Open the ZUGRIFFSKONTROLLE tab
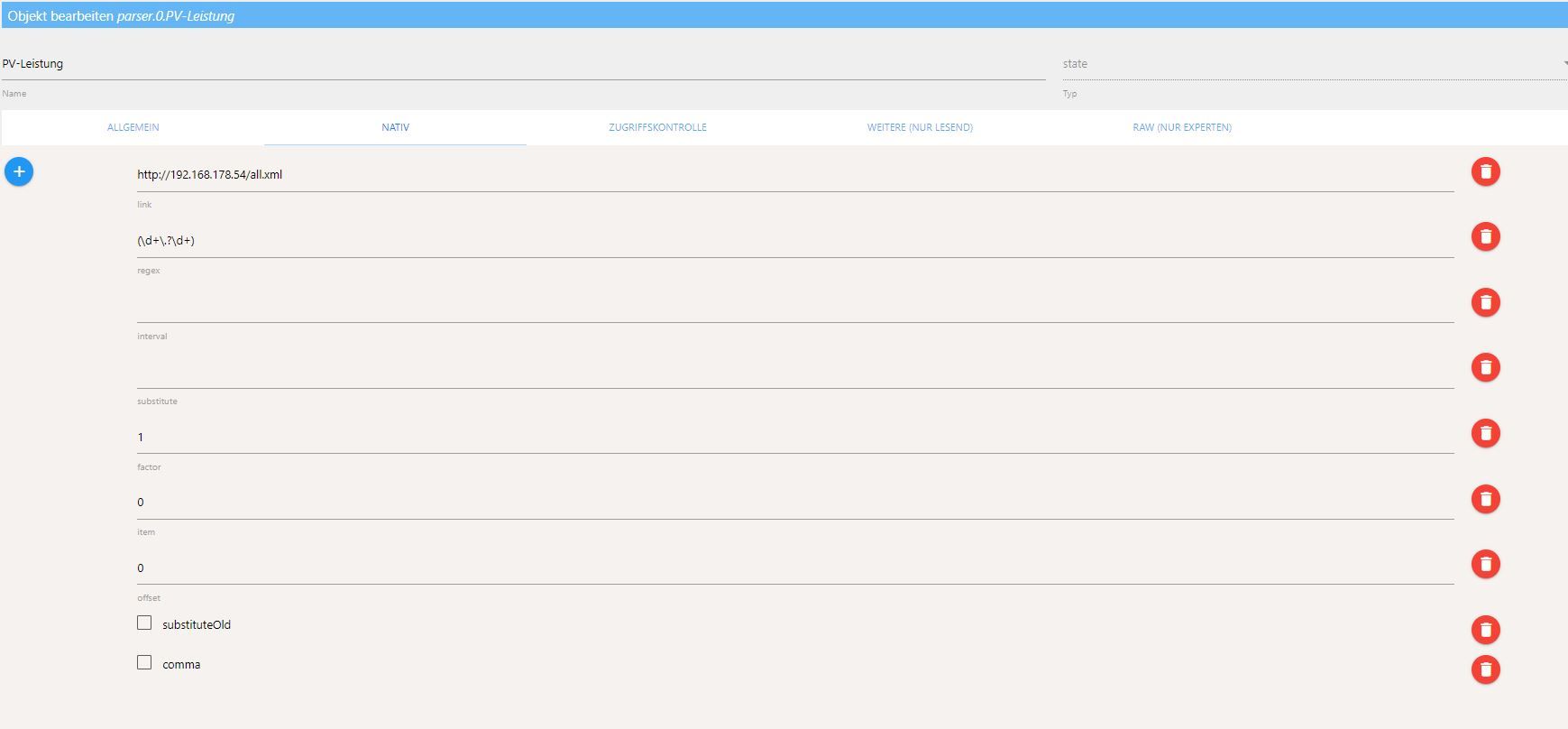1568x729 pixels. [657, 127]
